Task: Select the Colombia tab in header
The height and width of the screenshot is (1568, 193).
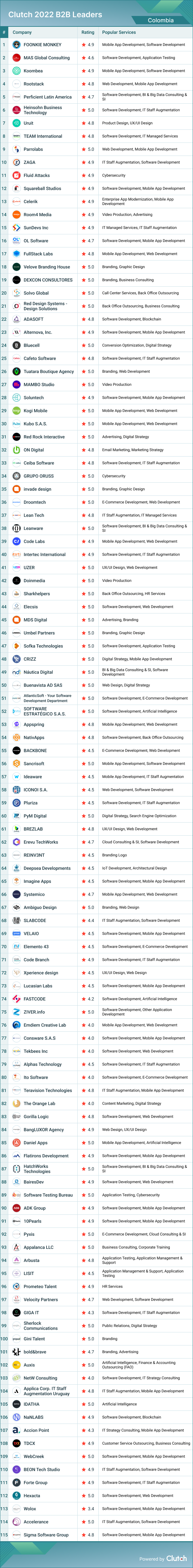Action: pos(161,20)
